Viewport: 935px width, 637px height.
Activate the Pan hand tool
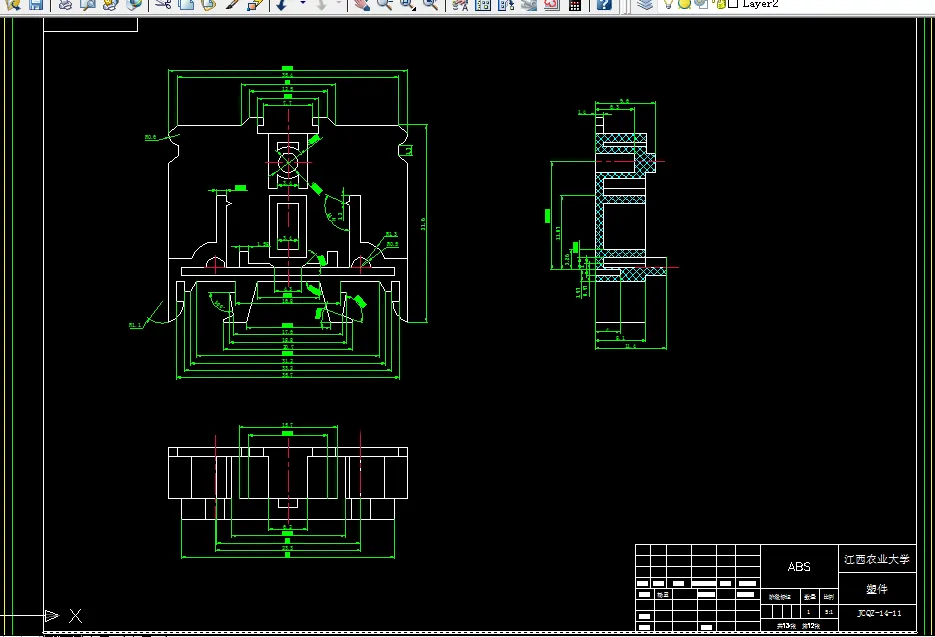point(361,4)
